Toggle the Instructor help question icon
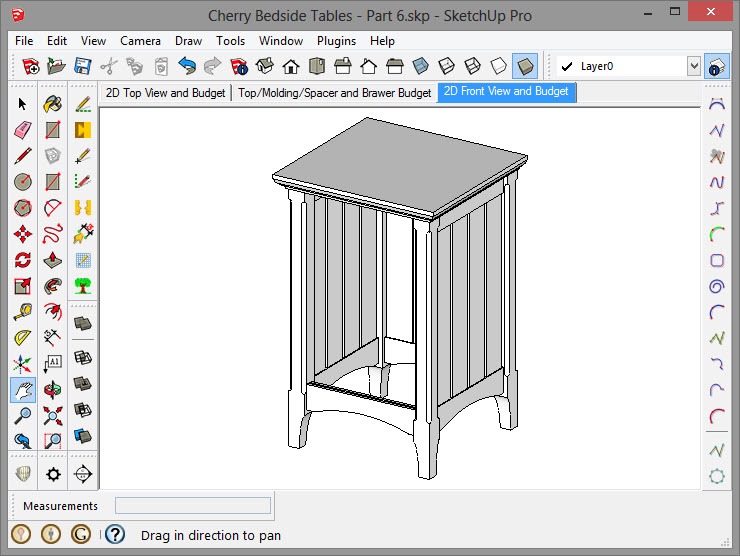Screen dimensions: 740x556 pyautogui.click(x=115, y=535)
